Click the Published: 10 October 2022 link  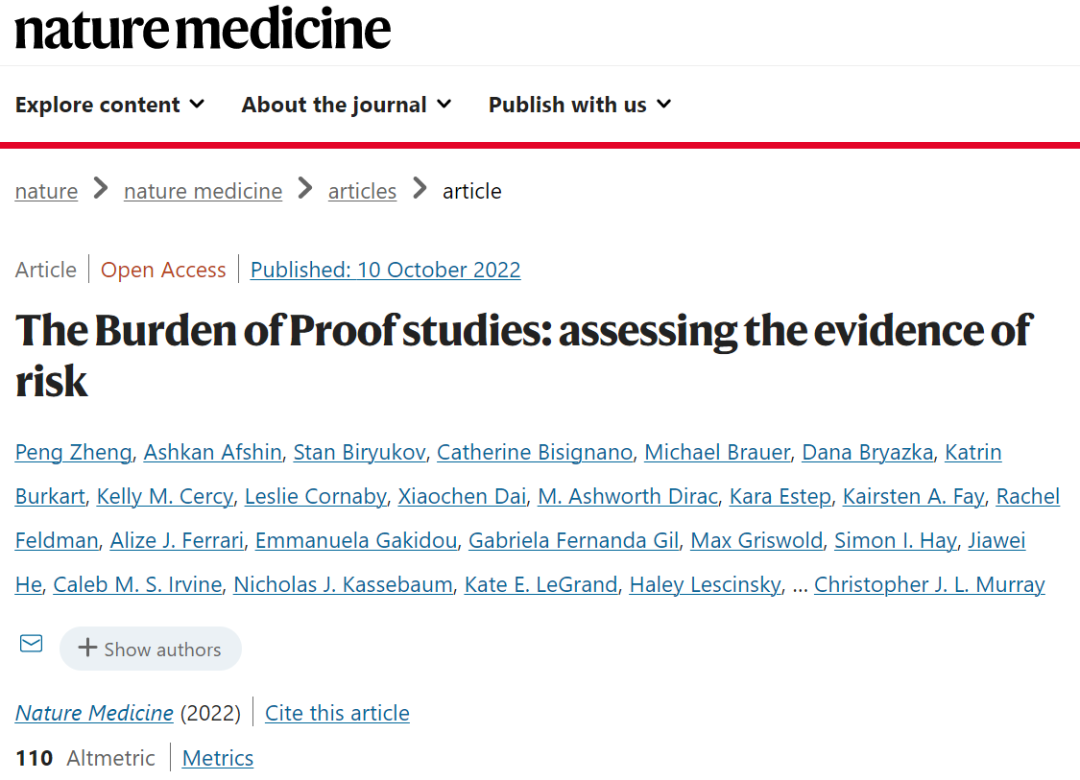coord(385,270)
